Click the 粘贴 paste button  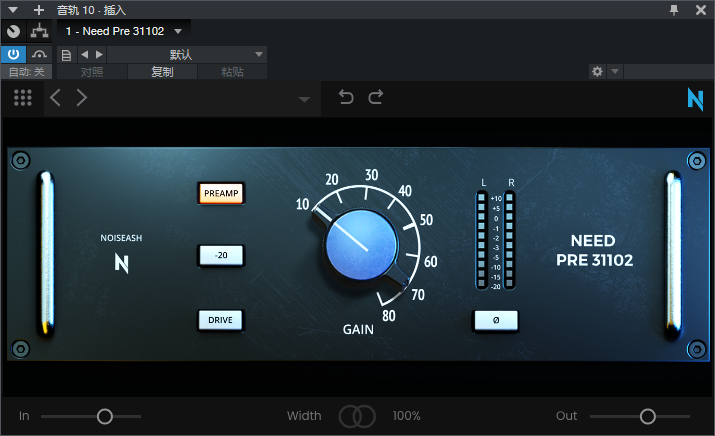pyautogui.click(x=232, y=72)
